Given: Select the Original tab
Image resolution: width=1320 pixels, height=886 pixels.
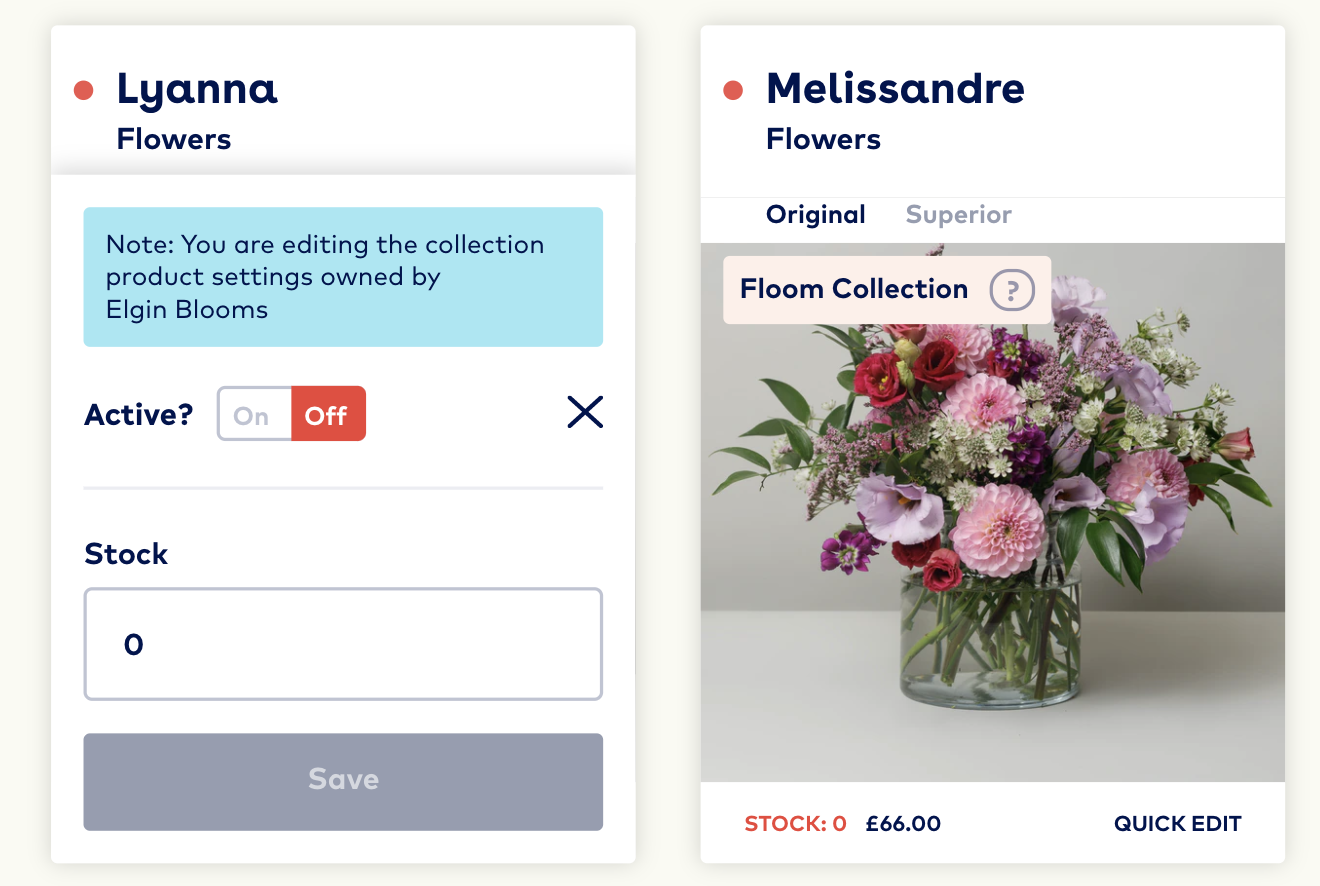Looking at the screenshot, I should (815, 214).
